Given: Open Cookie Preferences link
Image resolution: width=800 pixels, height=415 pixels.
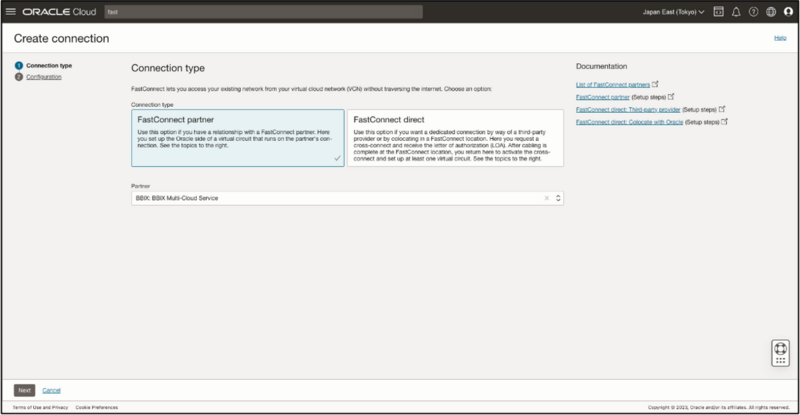Looking at the screenshot, I should (96, 407).
